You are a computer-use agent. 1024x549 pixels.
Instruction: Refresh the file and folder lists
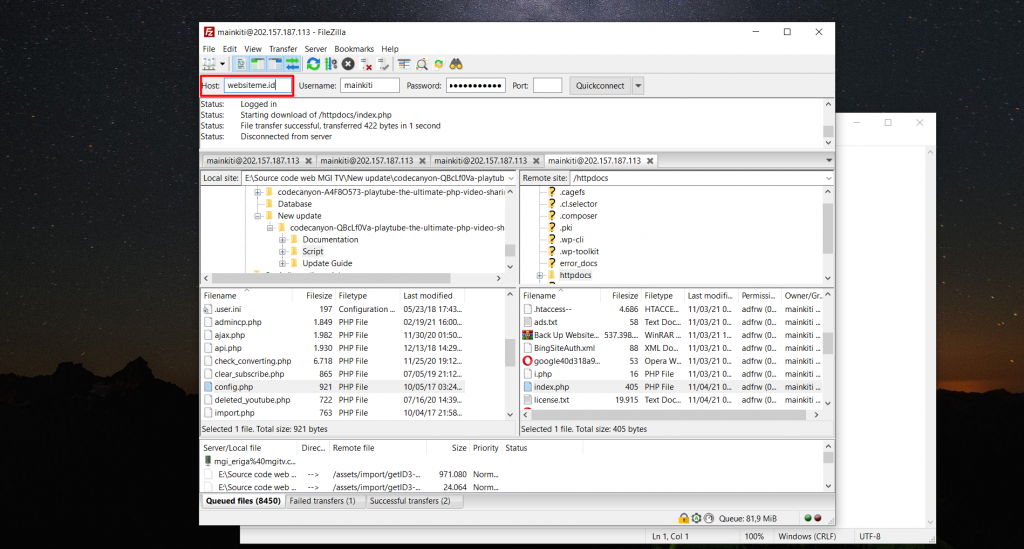pos(313,64)
